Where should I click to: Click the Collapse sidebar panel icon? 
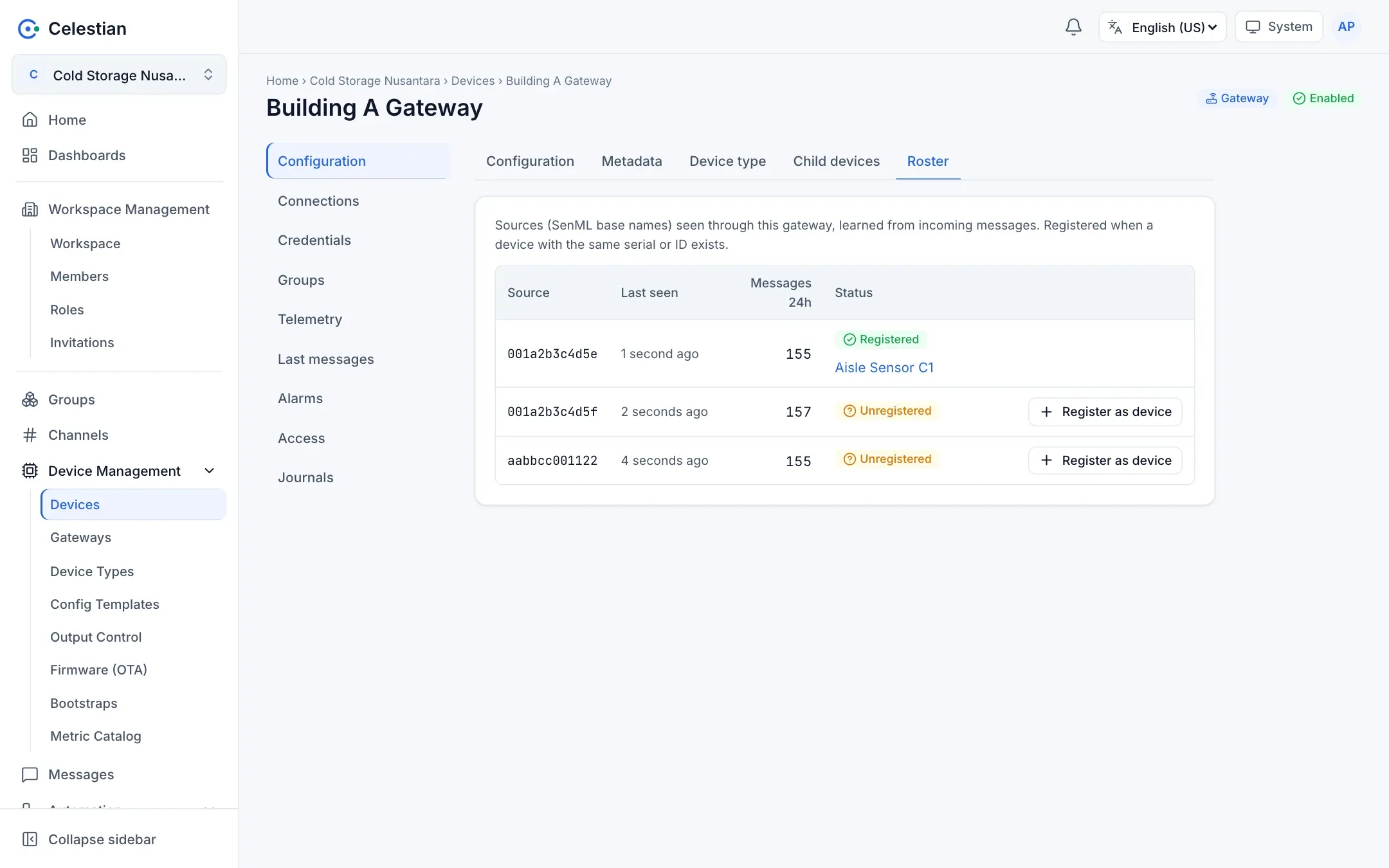point(30,839)
